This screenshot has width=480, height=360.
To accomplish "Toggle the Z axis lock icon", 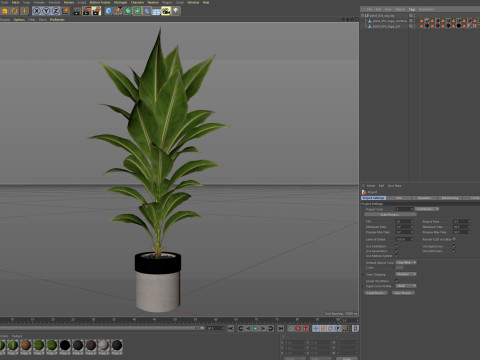I will [x=56, y=11].
